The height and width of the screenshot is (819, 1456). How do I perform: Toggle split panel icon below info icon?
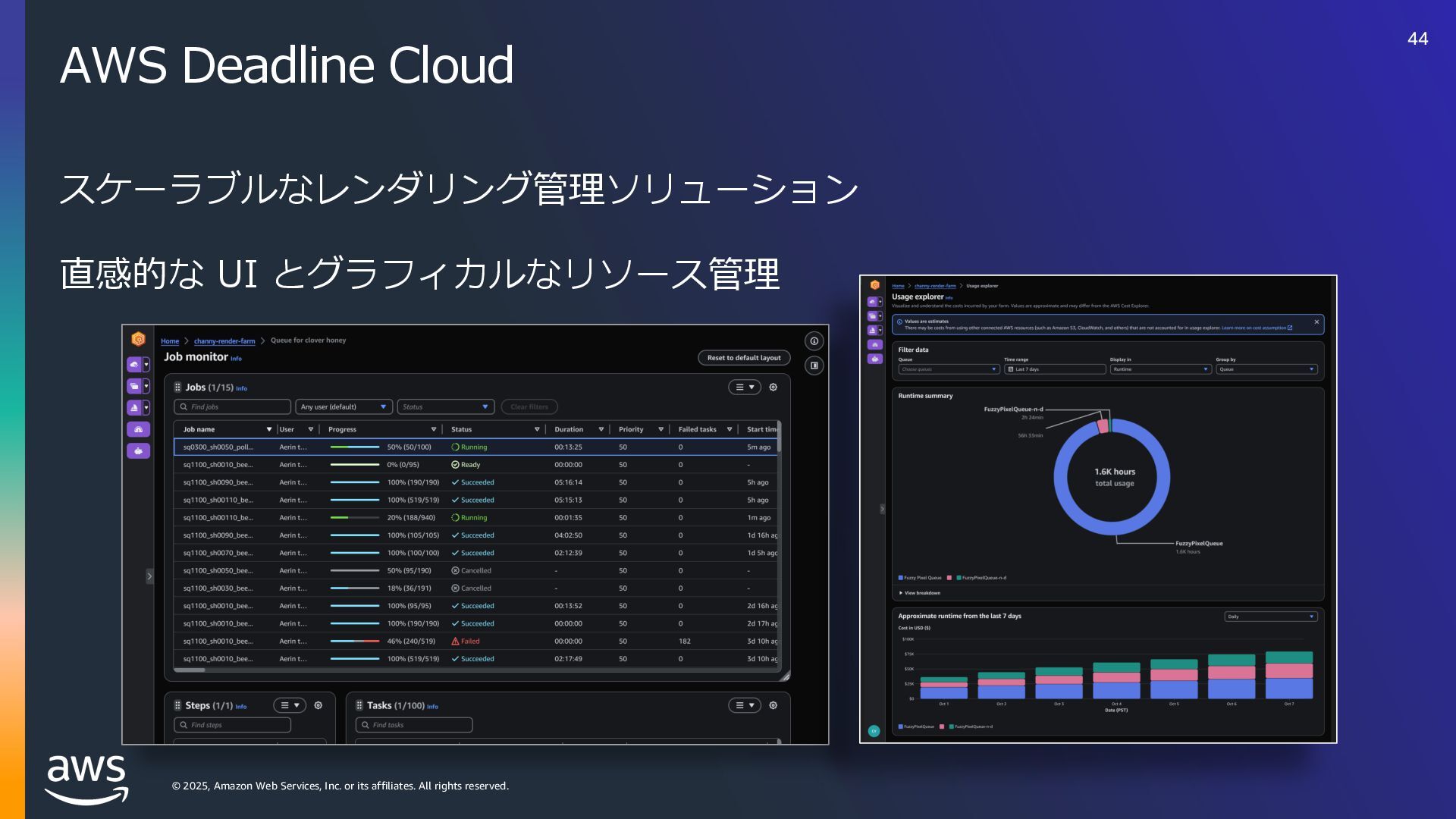814,366
